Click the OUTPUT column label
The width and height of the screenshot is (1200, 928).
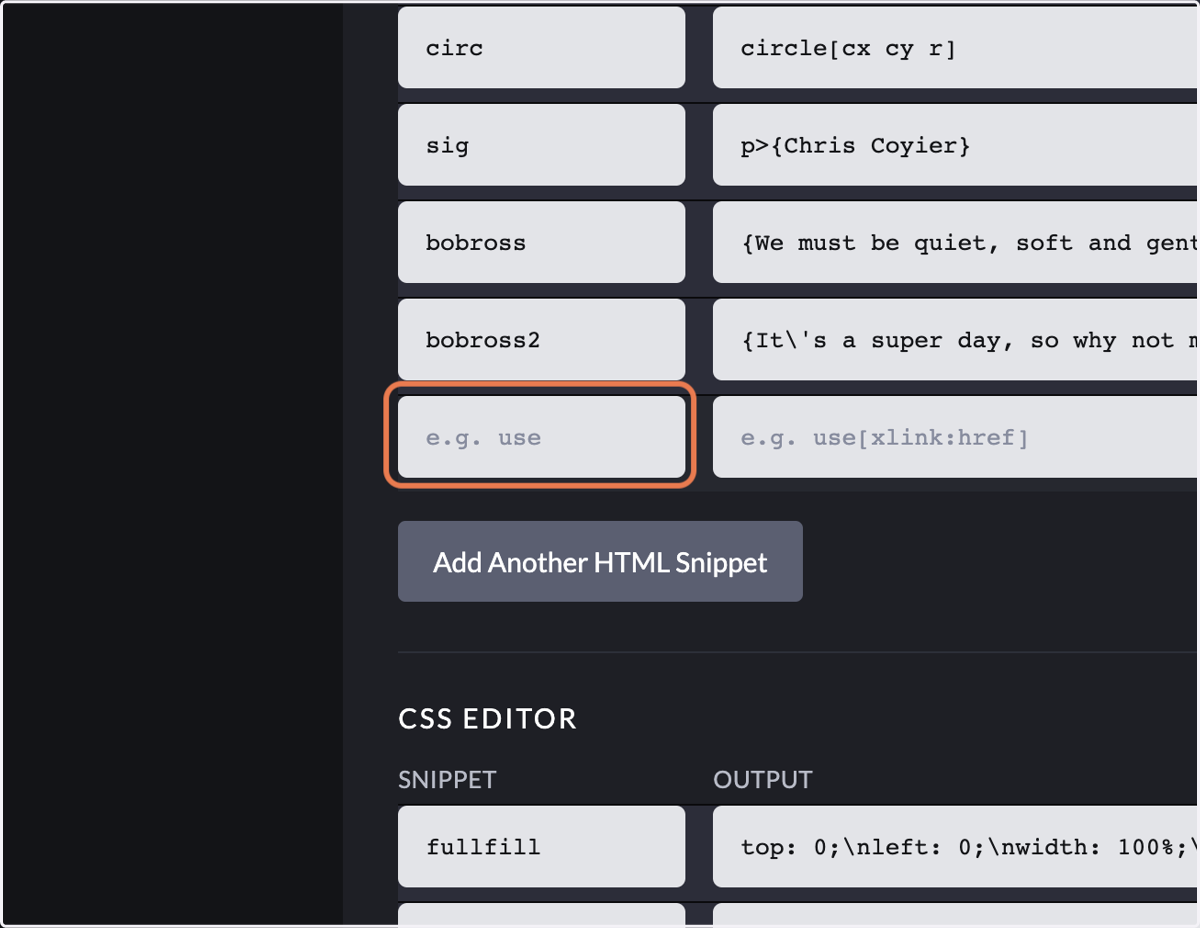point(763,780)
